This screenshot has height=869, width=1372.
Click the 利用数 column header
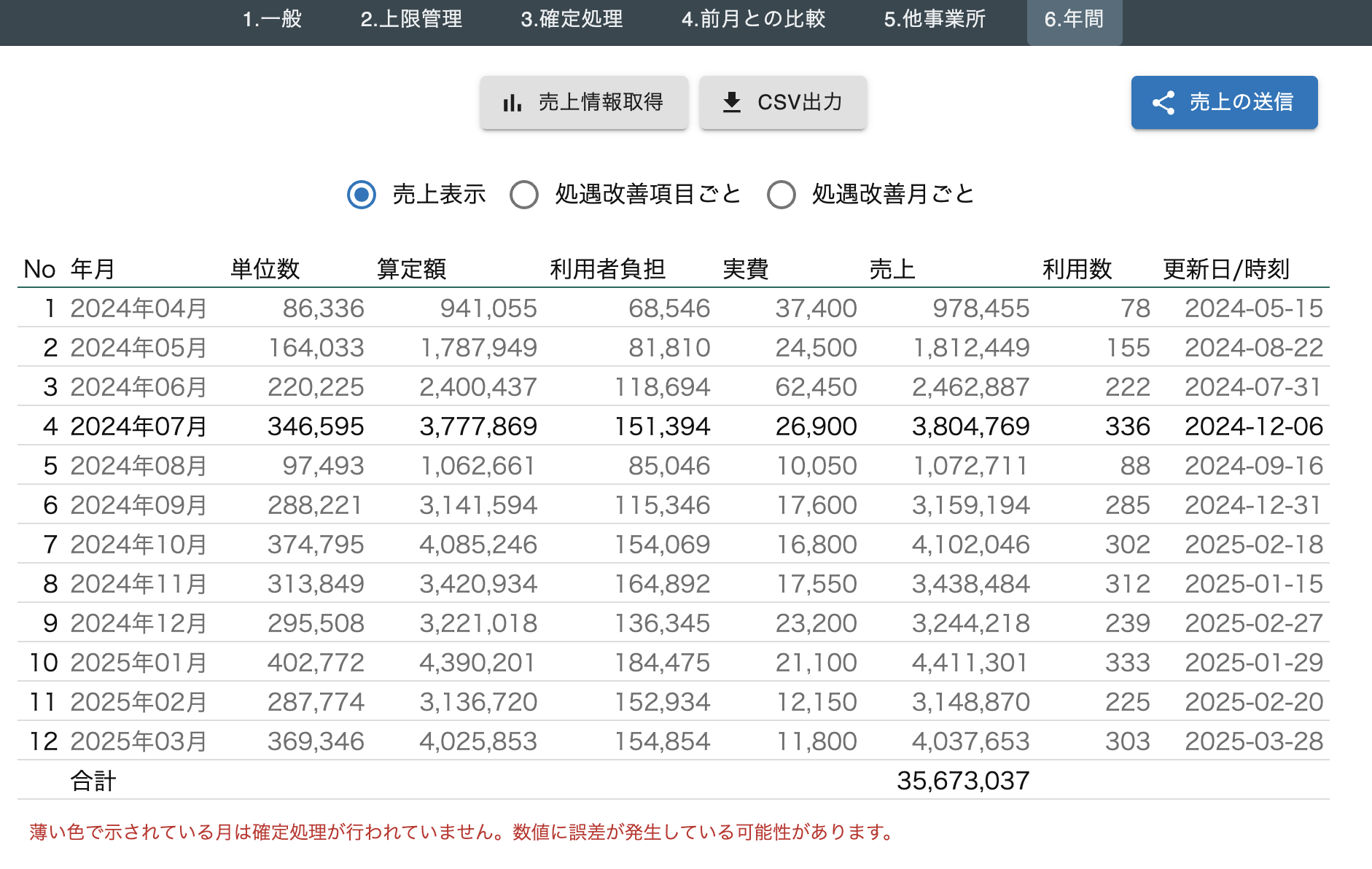[x=1077, y=269]
